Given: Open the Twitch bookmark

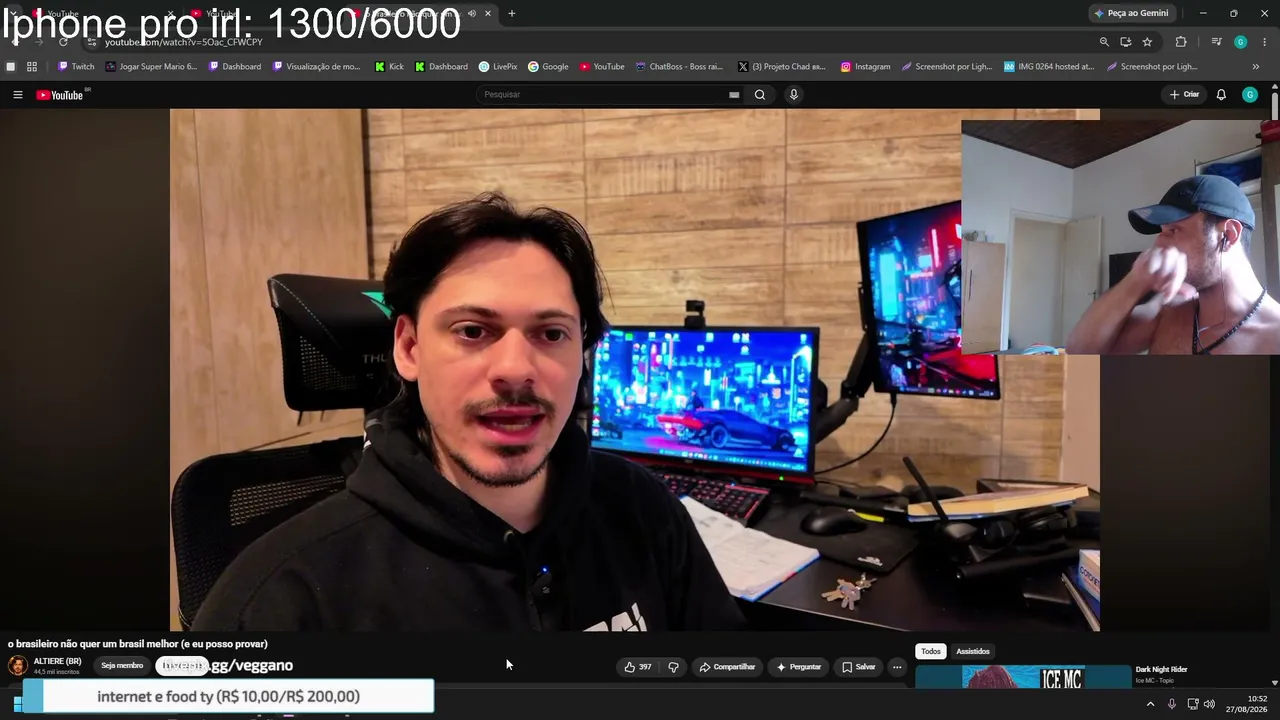Looking at the screenshot, I should click(x=76, y=67).
